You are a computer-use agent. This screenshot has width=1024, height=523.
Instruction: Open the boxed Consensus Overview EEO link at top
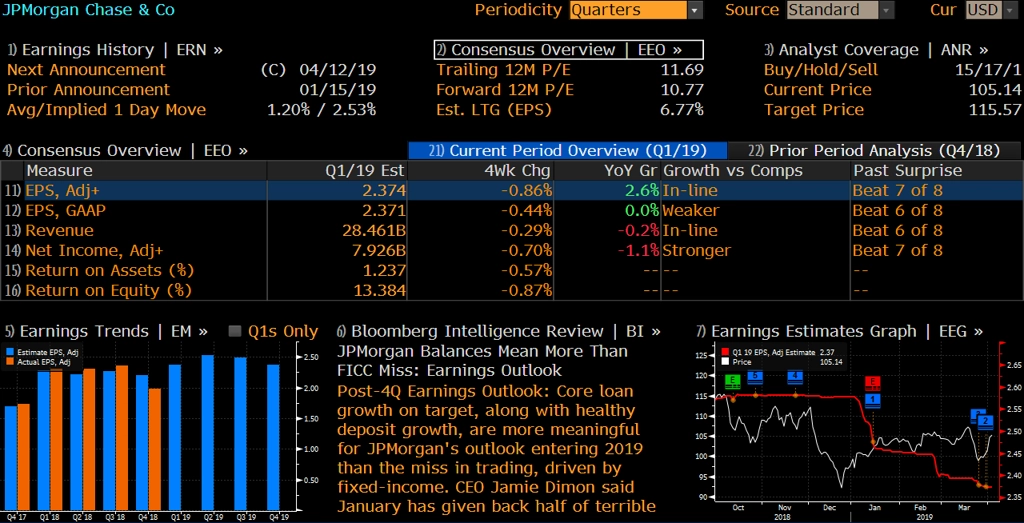coord(568,50)
